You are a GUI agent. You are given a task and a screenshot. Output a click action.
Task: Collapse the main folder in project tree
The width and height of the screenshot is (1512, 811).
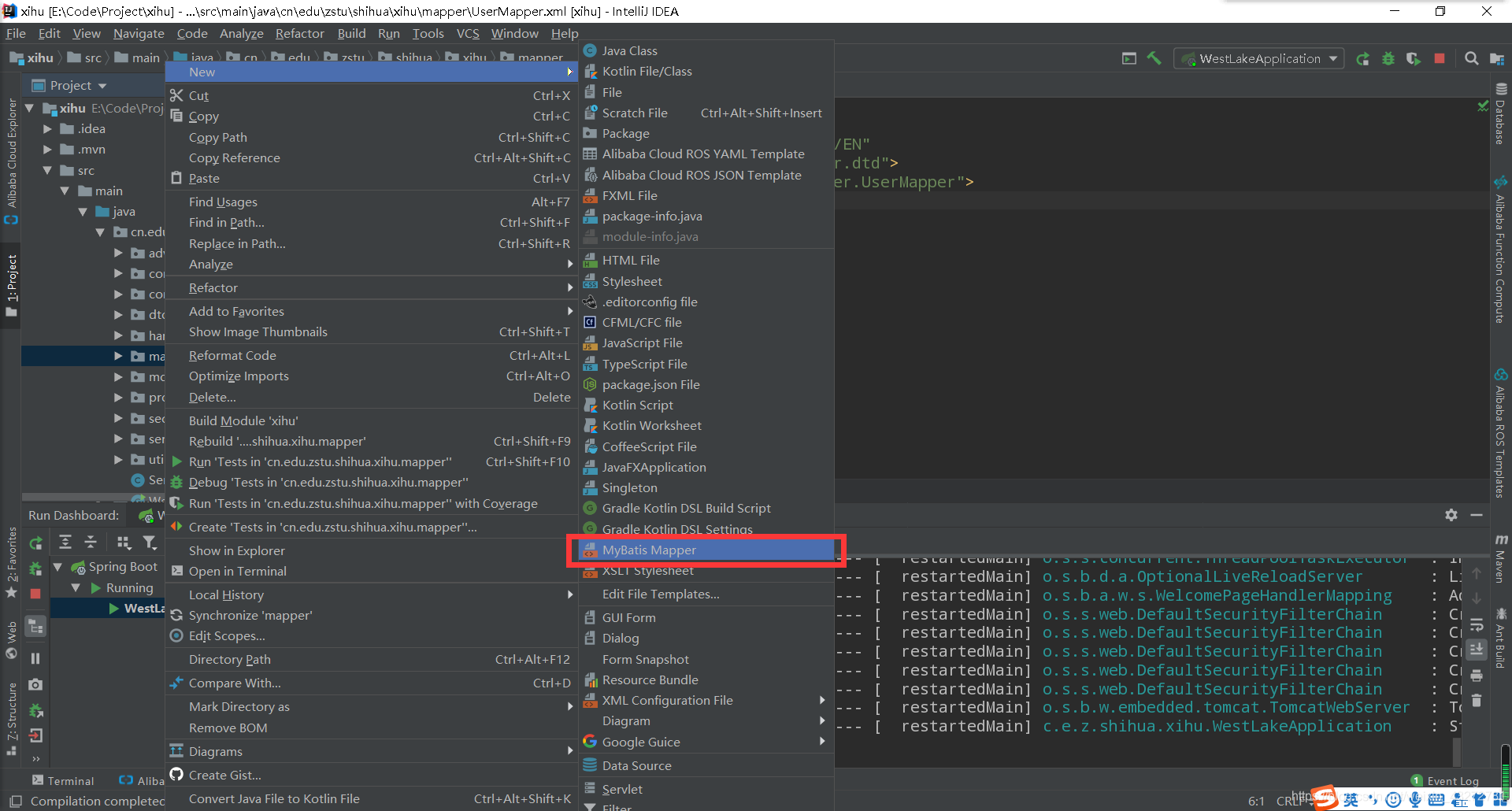[x=65, y=191]
